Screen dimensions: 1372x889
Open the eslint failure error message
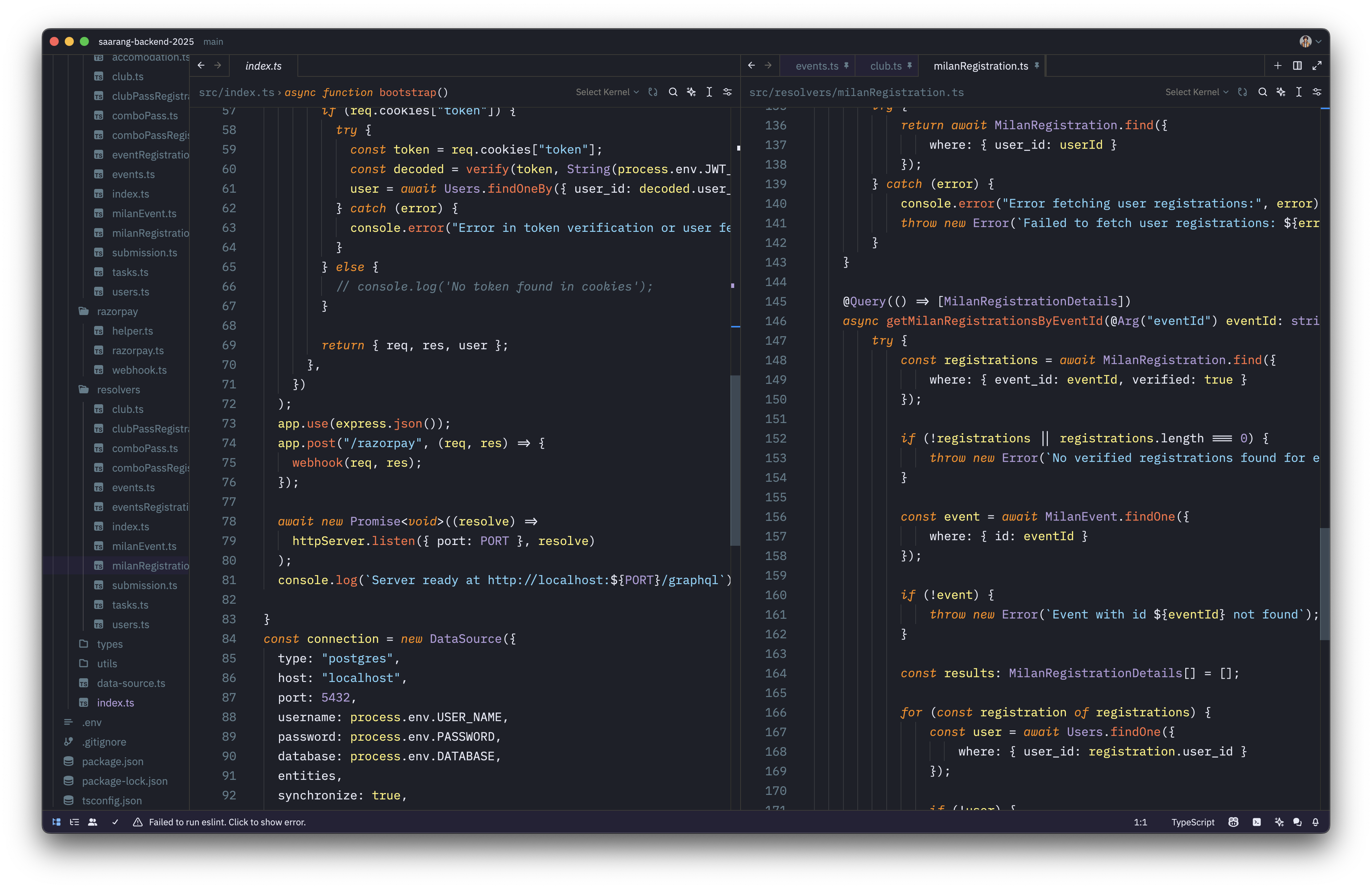point(220,822)
